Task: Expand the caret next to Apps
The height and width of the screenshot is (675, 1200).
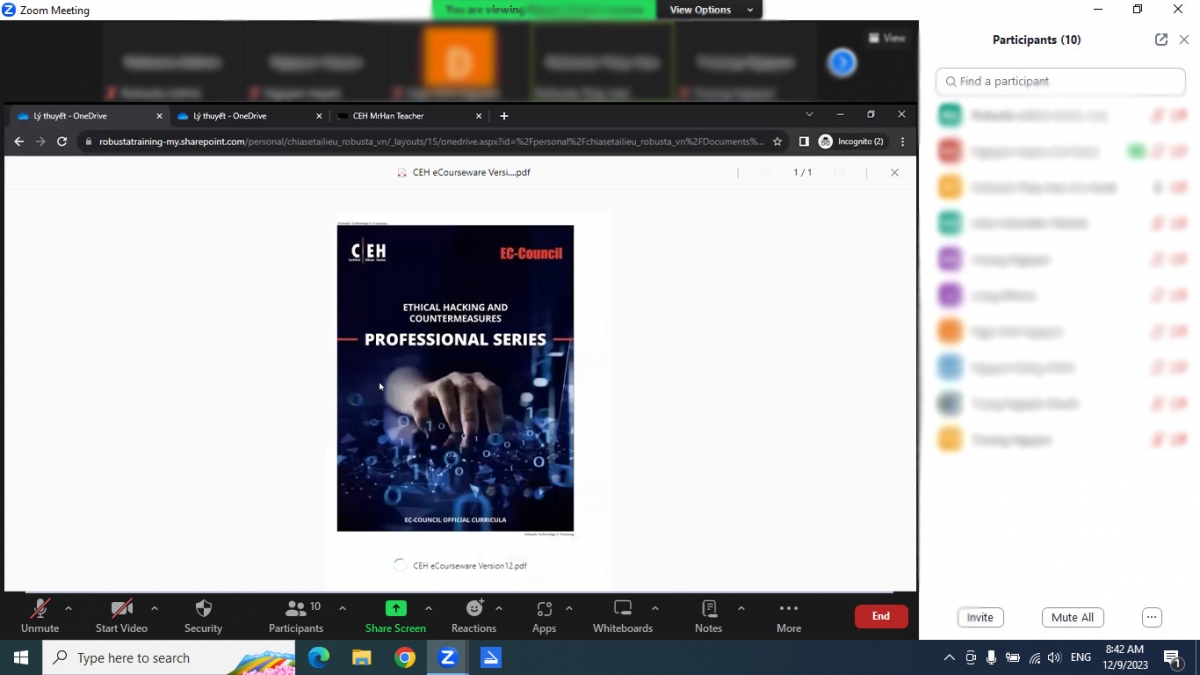Action: [x=569, y=608]
